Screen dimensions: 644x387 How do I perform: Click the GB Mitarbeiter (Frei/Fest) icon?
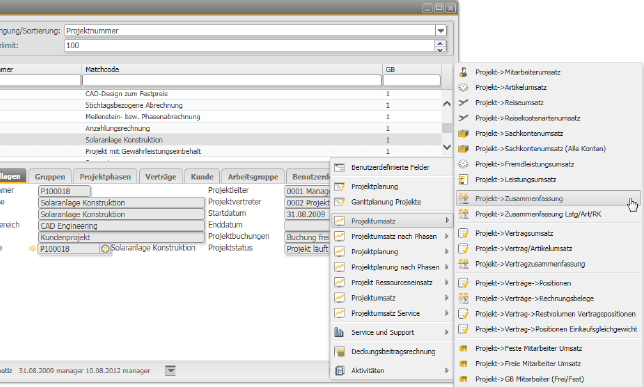point(463,379)
